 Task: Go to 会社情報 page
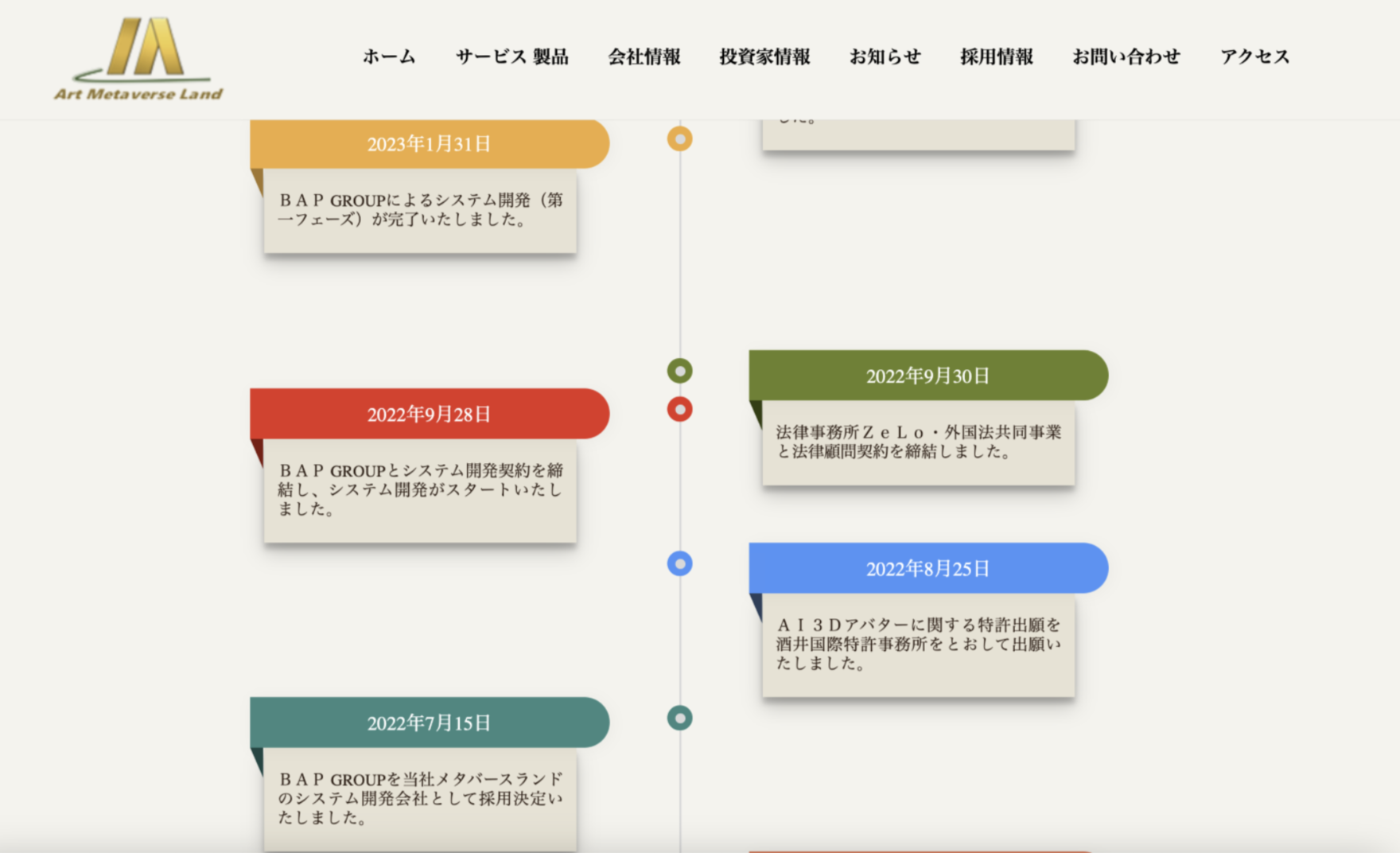[x=644, y=56]
